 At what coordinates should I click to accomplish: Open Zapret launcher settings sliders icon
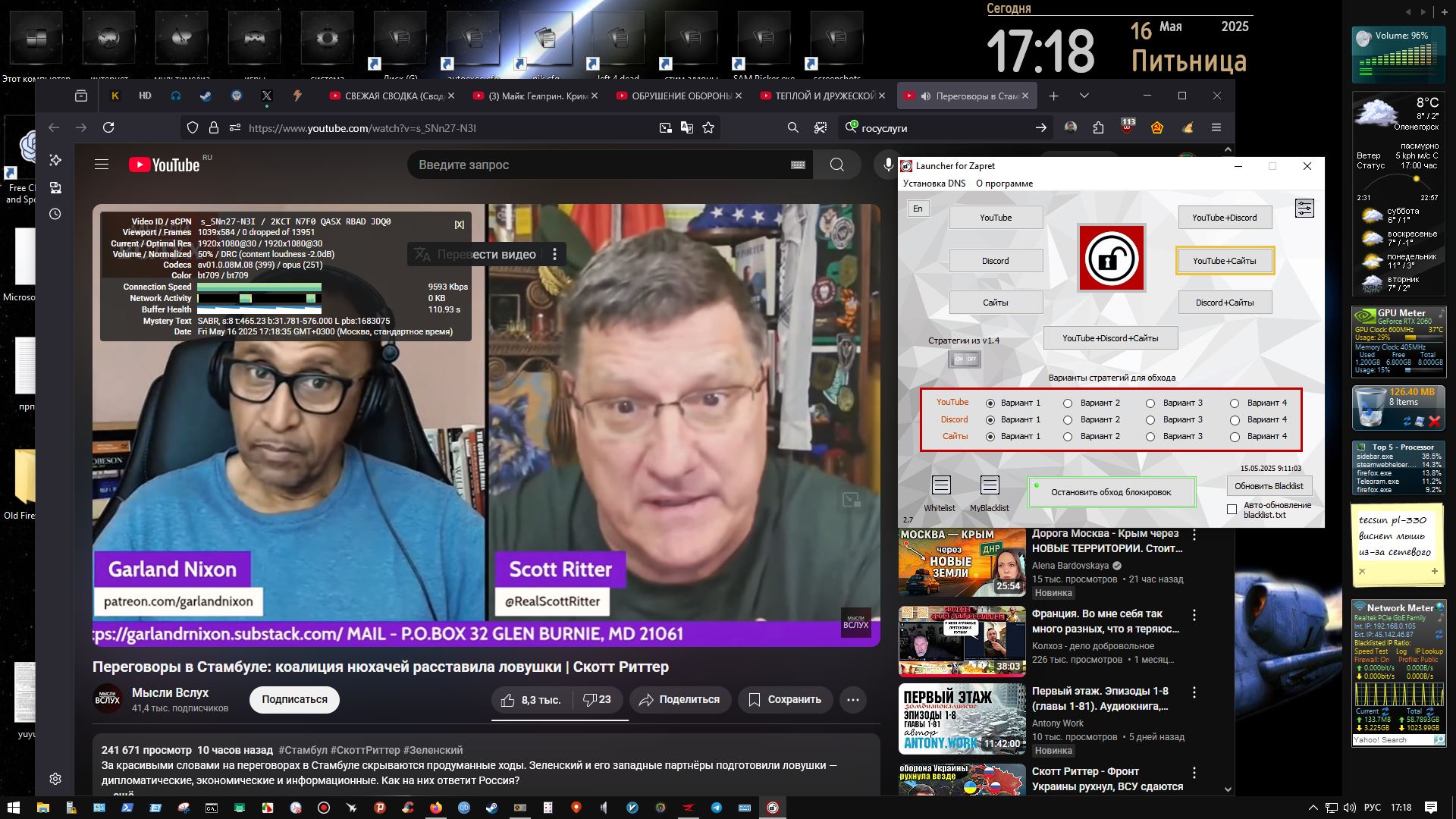coord(1304,209)
